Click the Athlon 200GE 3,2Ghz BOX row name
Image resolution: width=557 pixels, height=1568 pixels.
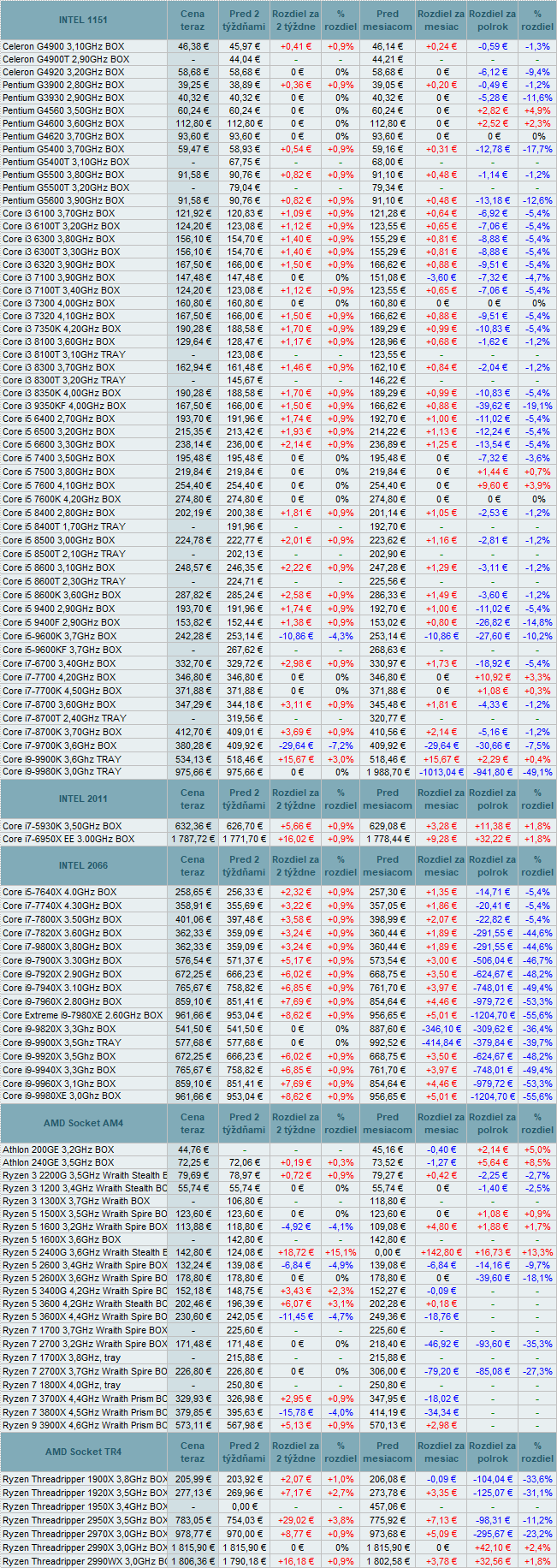58,1149
